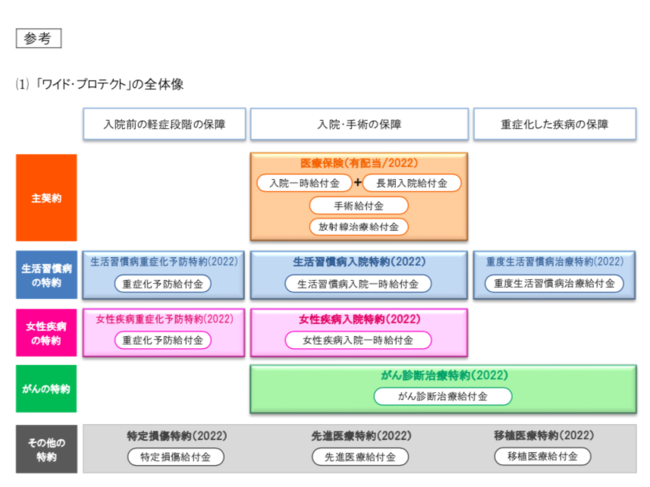This screenshot has width=650, height=487.
Task: Click the green がんの特約 block
Action: 46,389
